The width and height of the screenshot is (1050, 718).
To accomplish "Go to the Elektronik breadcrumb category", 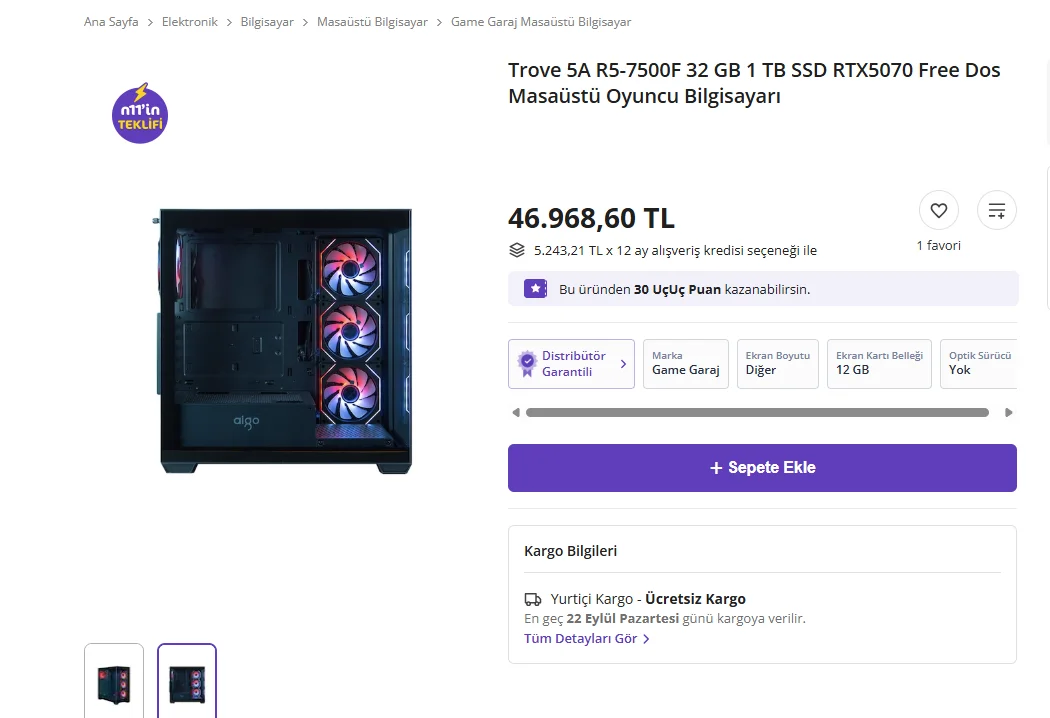I will click(x=189, y=22).
